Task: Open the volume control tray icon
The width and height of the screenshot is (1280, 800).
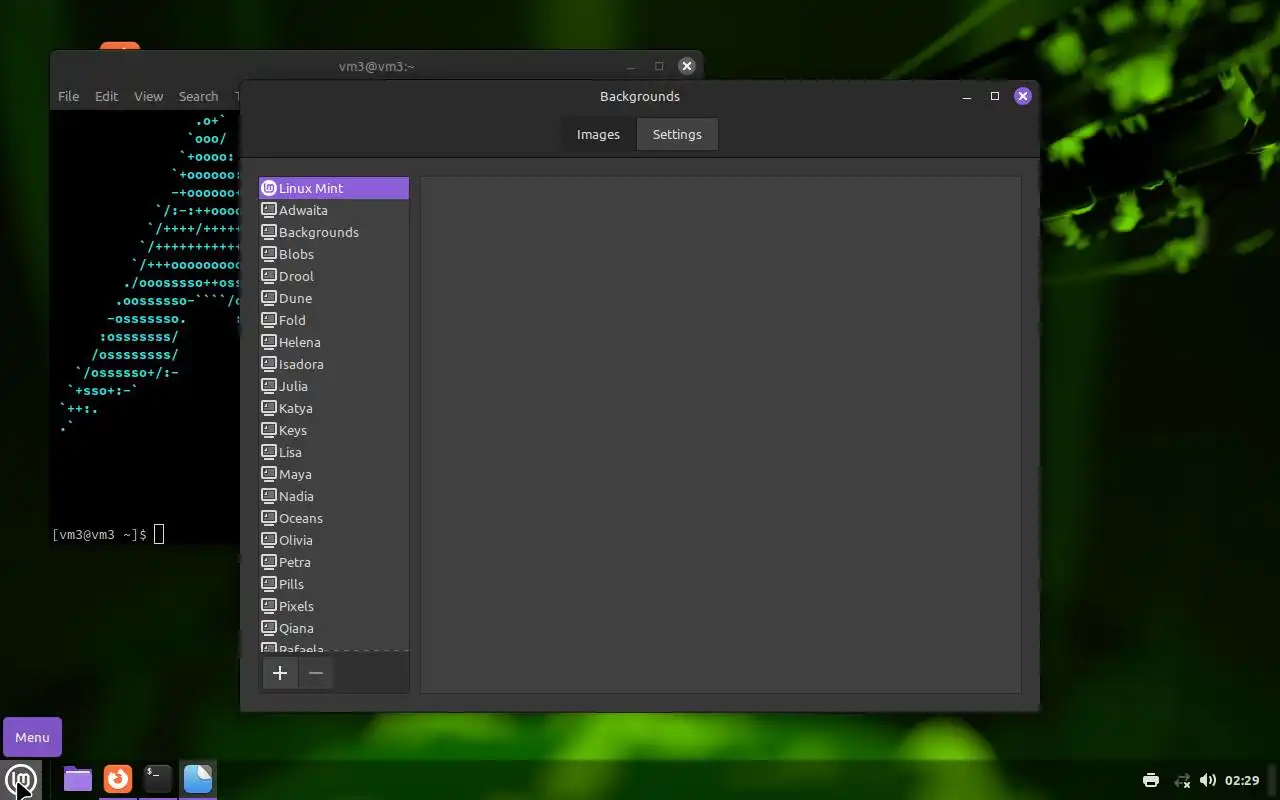Action: tap(1208, 780)
